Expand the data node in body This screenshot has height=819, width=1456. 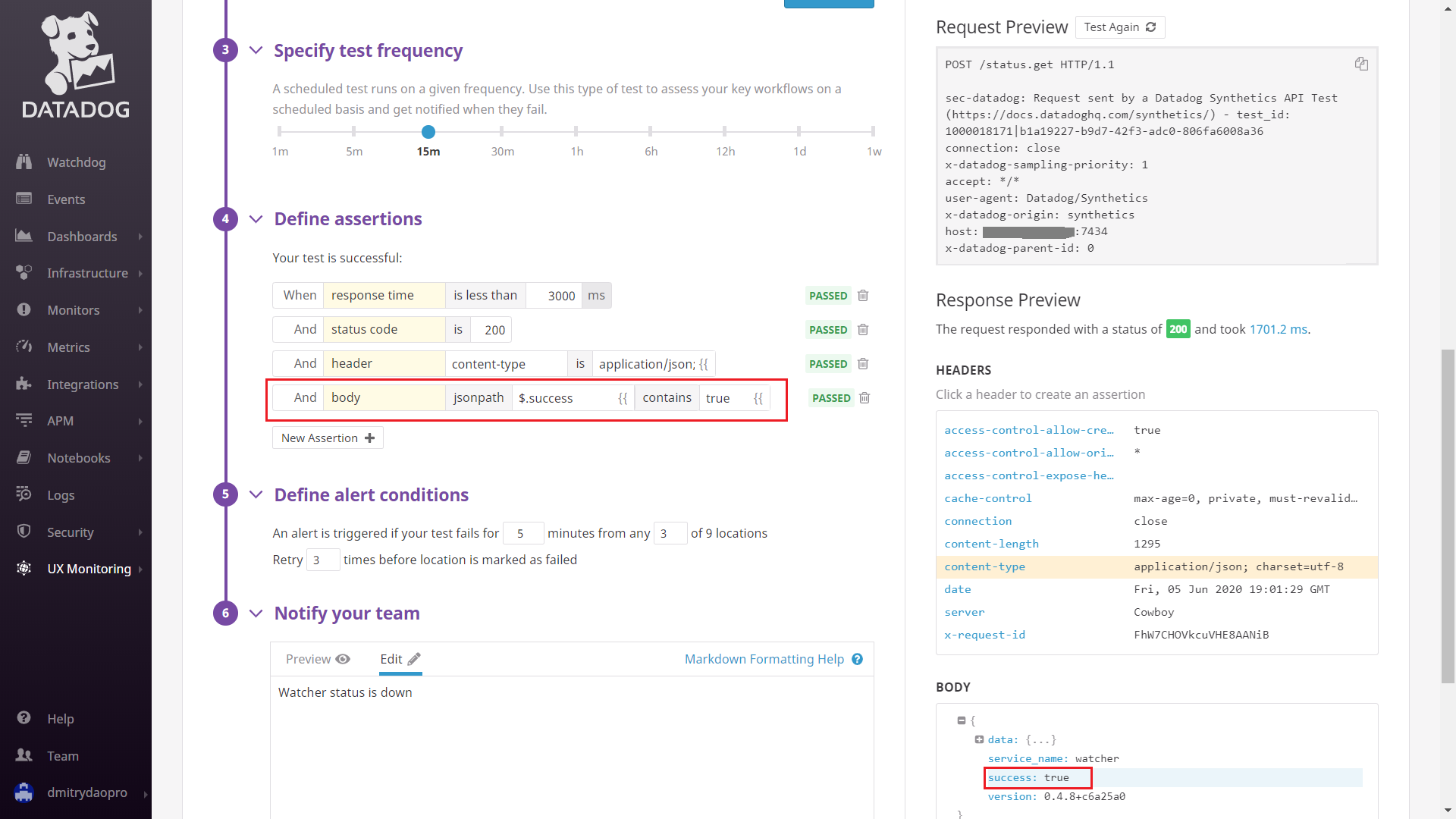click(x=979, y=739)
